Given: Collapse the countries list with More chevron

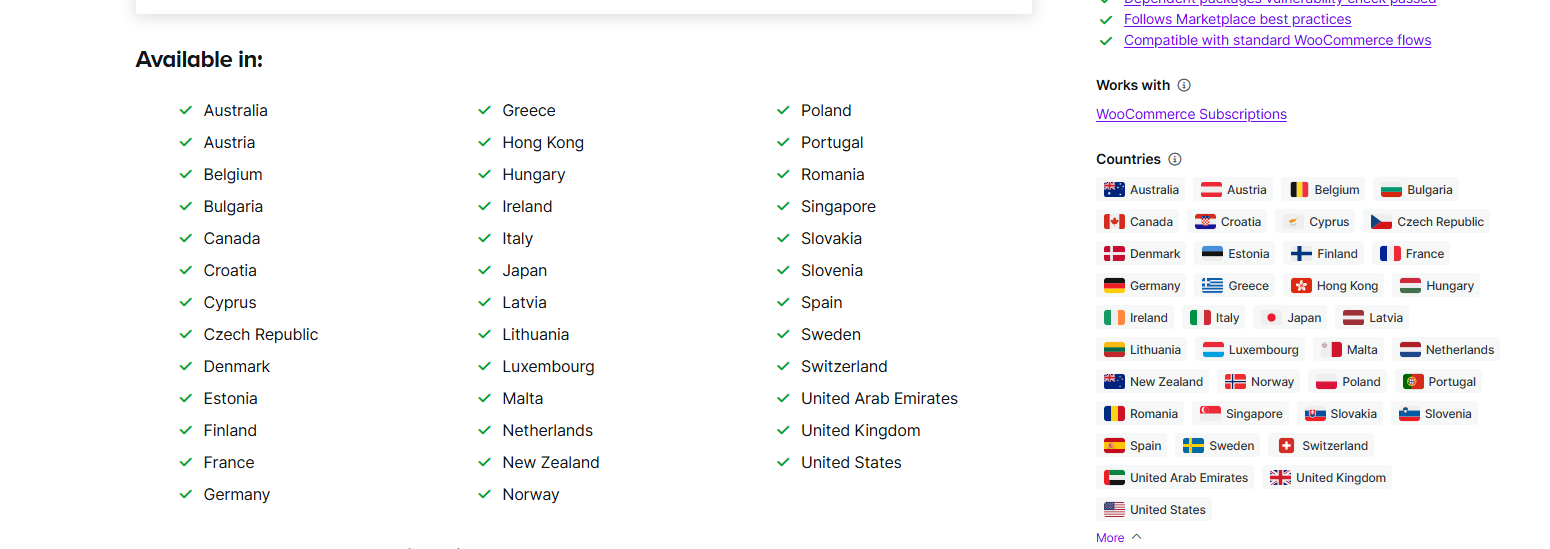Looking at the screenshot, I should (x=1136, y=537).
